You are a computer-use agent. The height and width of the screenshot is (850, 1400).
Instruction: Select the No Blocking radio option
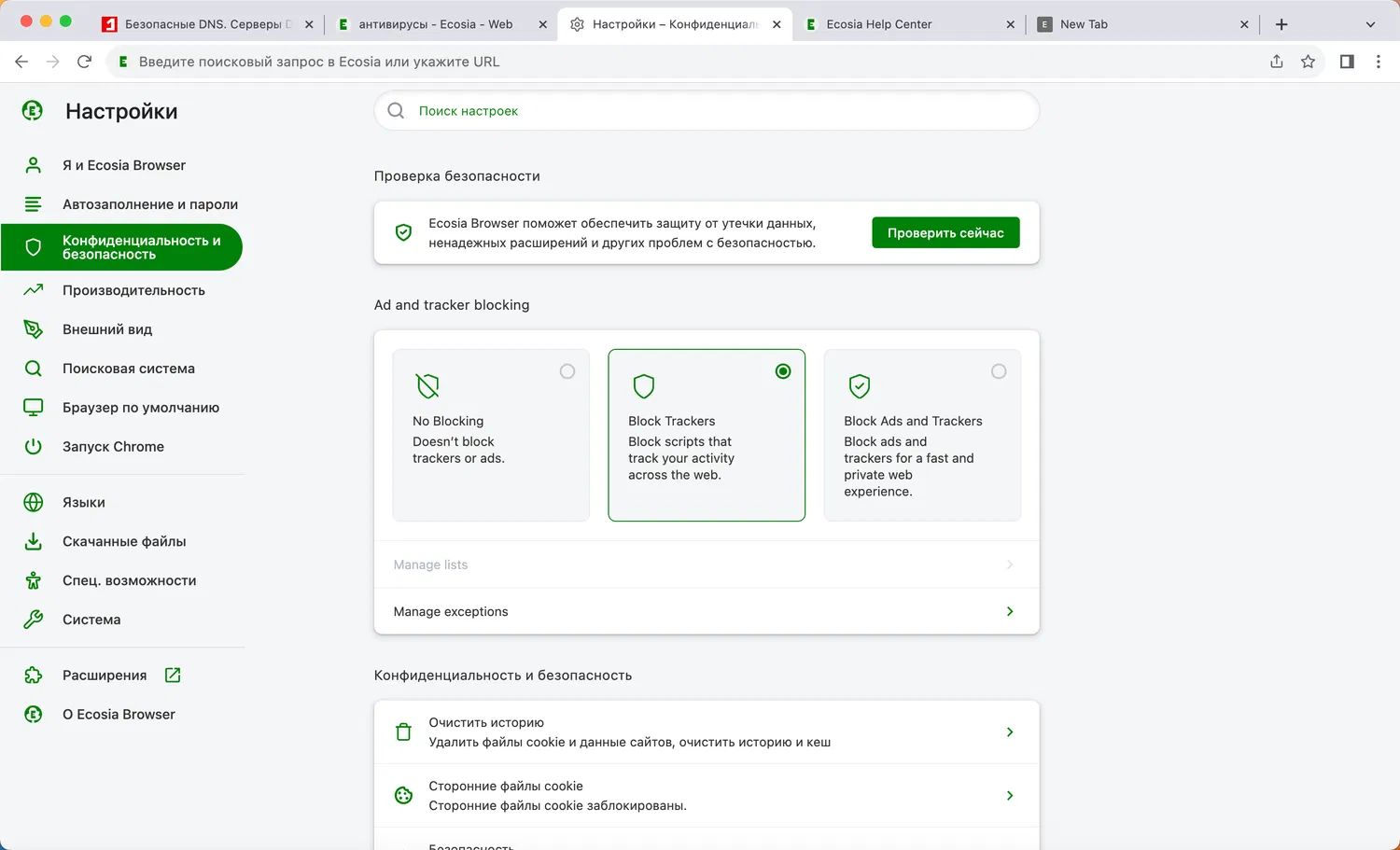click(567, 371)
